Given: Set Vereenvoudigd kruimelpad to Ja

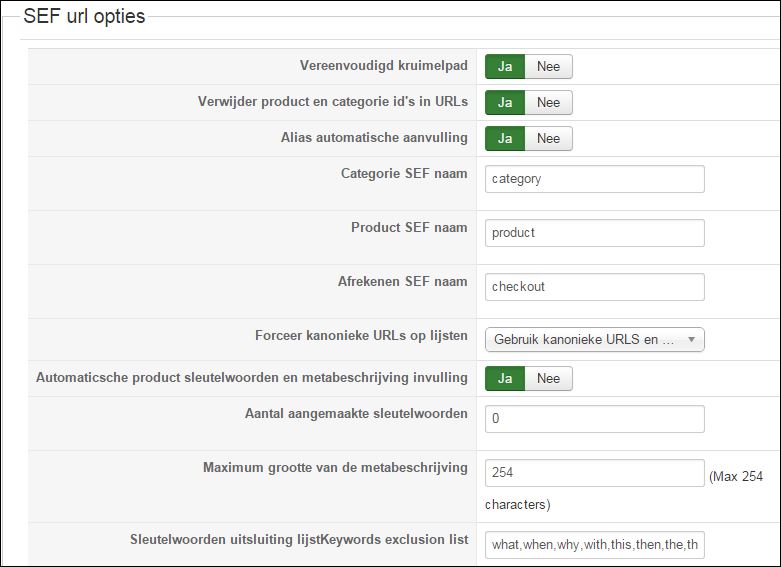Looking at the screenshot, I should (x=505, y=67).
